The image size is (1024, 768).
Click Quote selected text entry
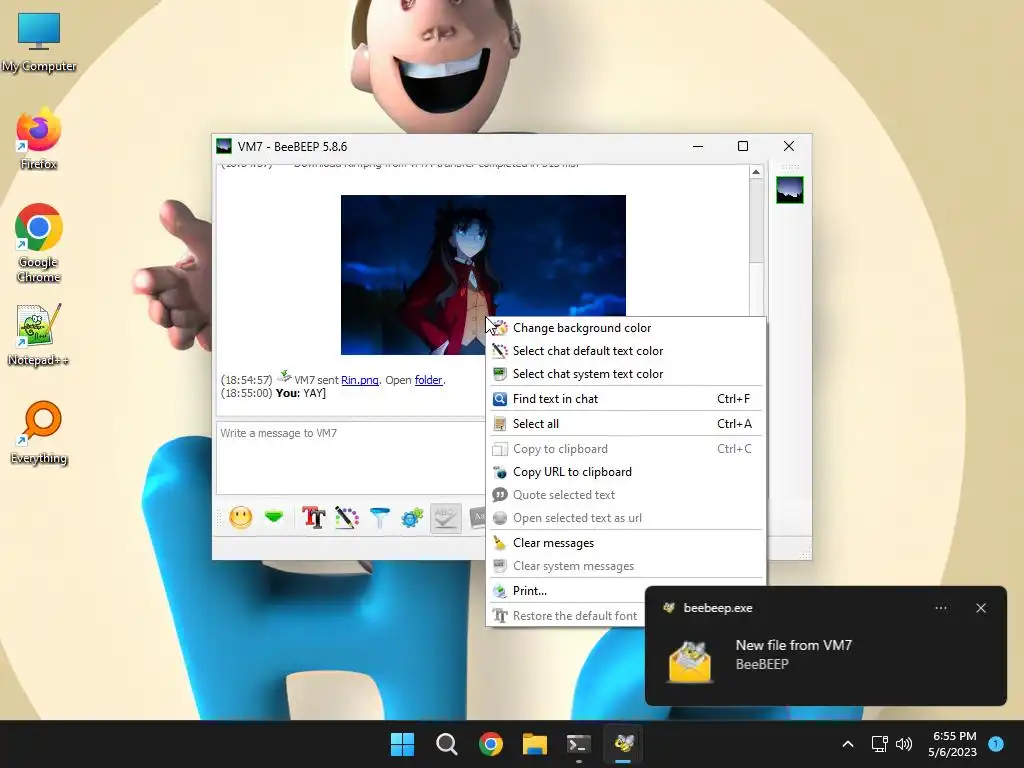point(626,494)
